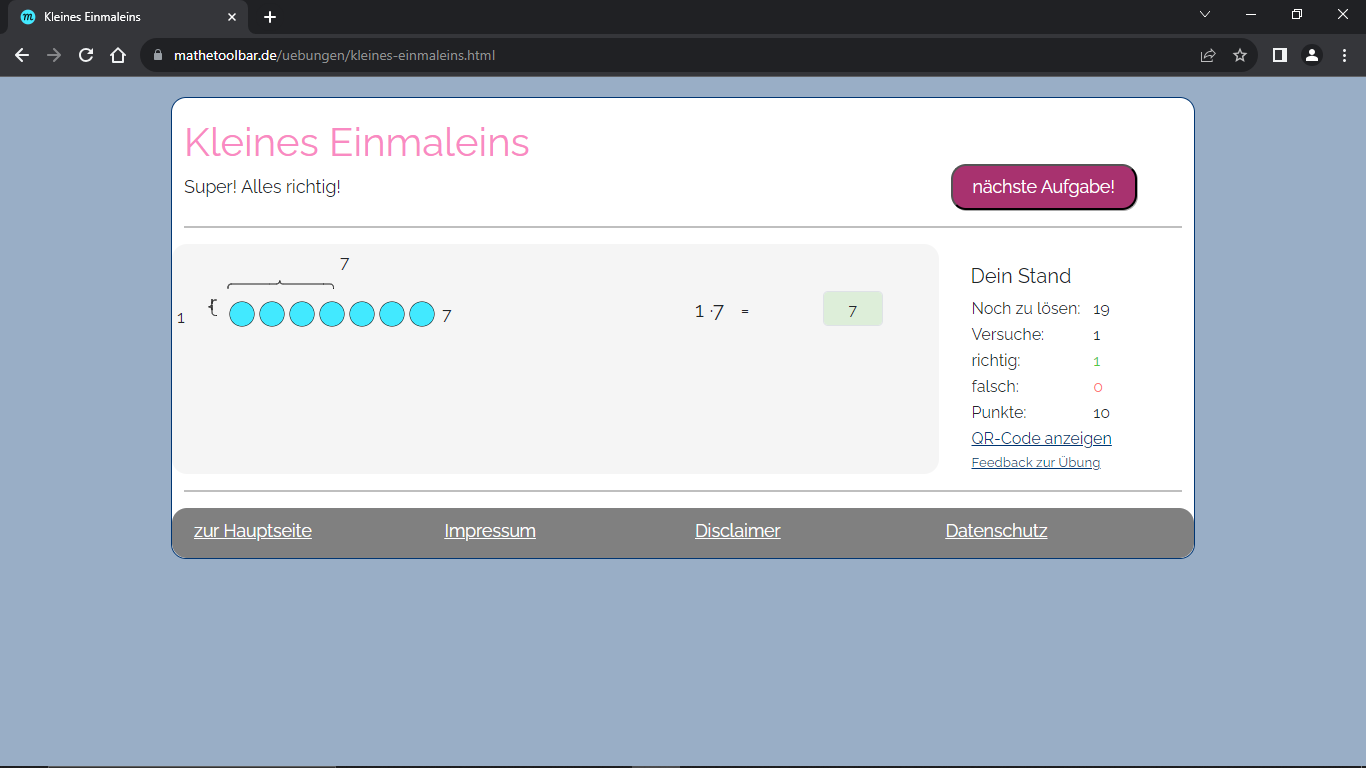Image resolution: width=1366 pixels, height=768 pixels.
Task: Close the Kleines Einmaleins tab
Action: 232,17
